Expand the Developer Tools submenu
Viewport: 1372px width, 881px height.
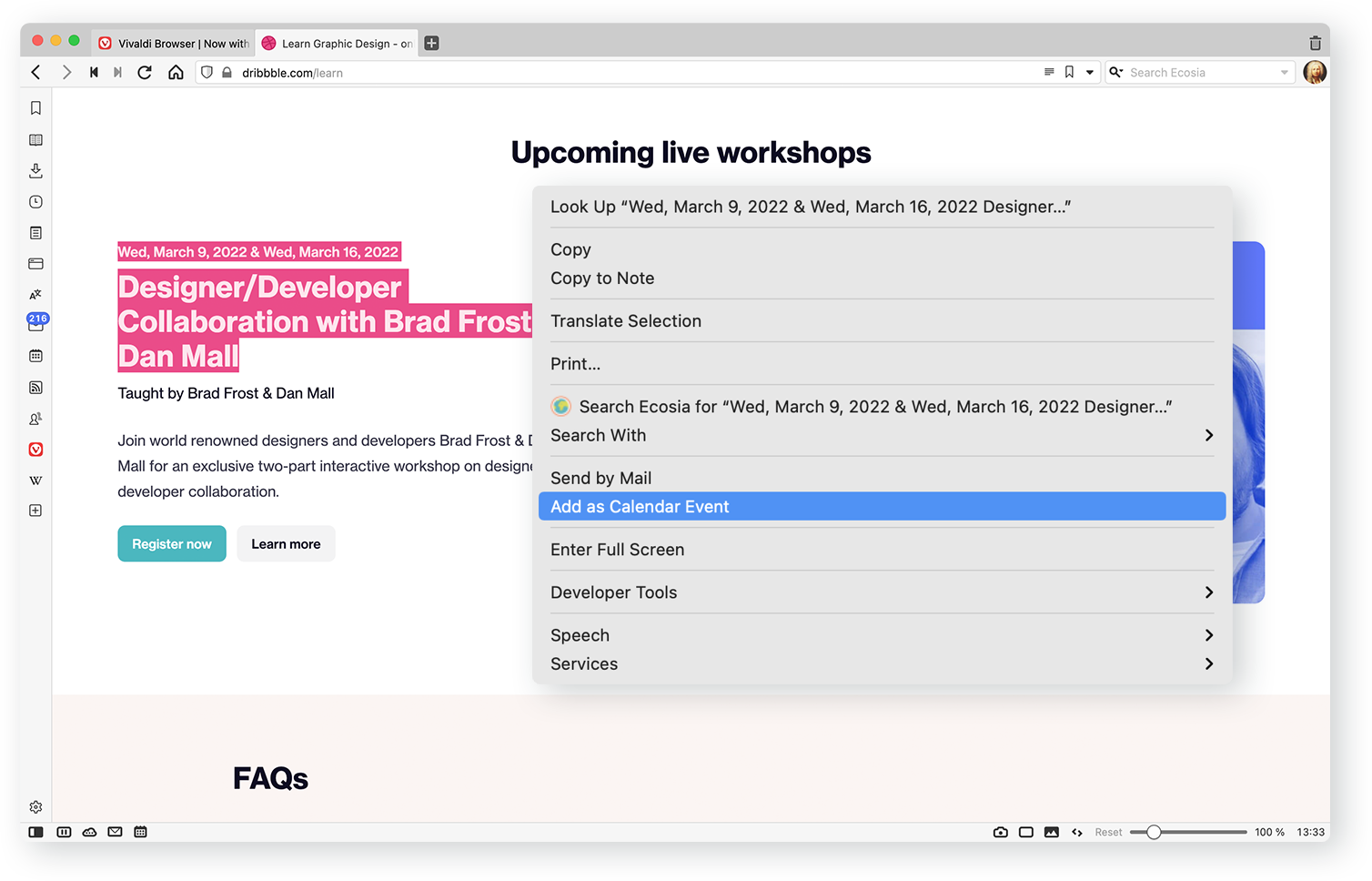coord(882,592)
